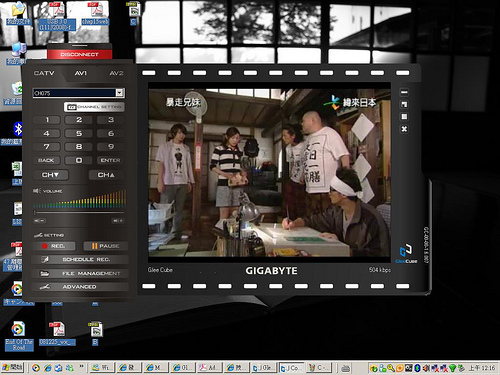
Task: Click the volume slider track
Action: (x=79, y=212)
